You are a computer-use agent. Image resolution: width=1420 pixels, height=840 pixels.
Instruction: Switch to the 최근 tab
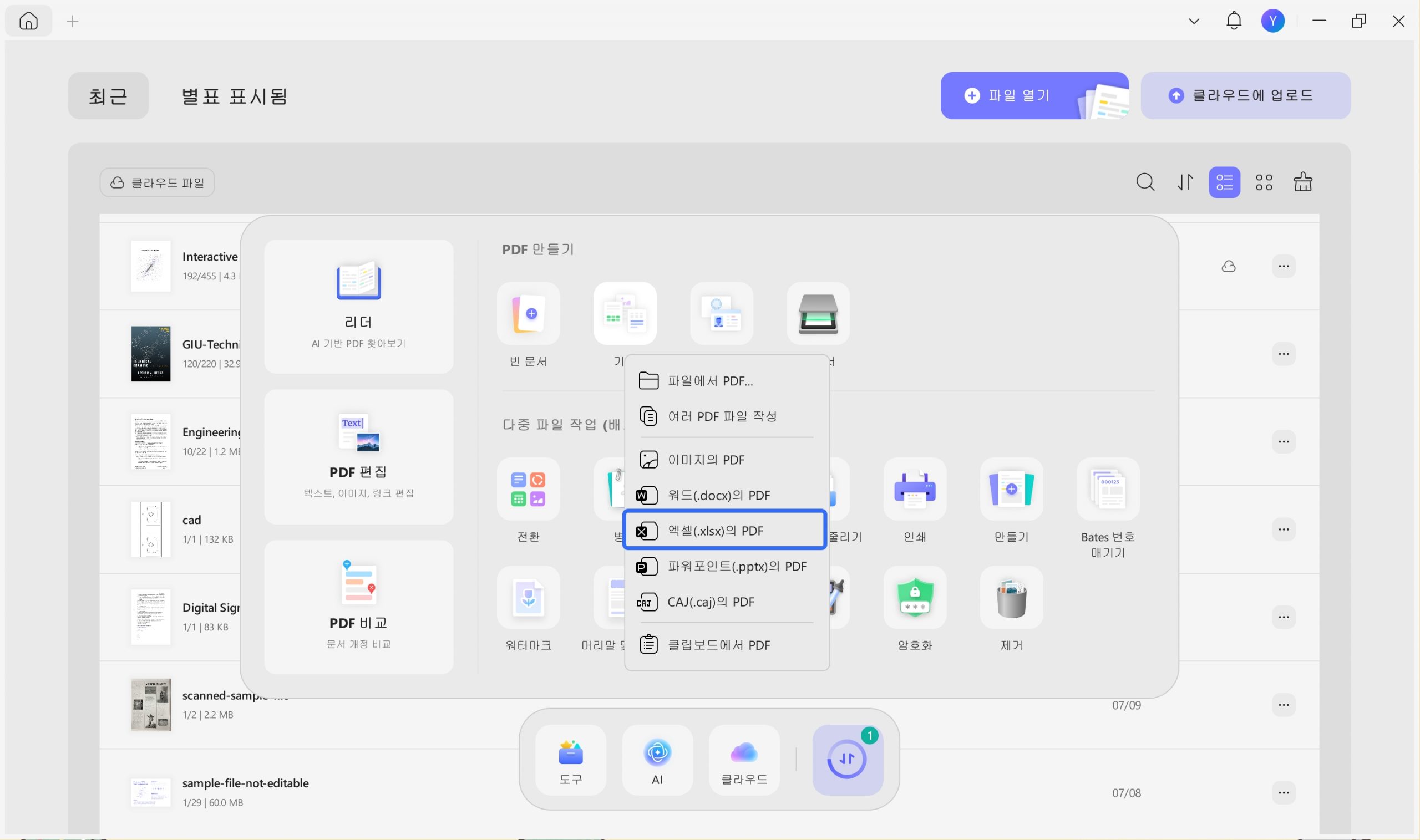point(108,96)
